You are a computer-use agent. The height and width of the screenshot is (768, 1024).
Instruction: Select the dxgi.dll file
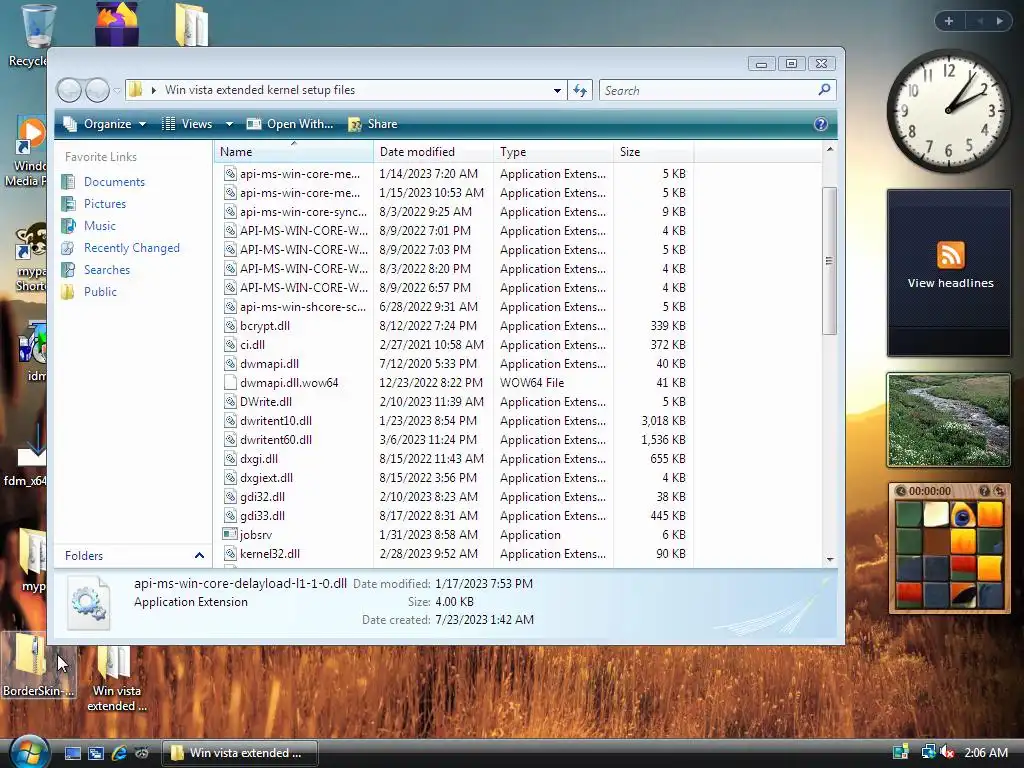259,458
